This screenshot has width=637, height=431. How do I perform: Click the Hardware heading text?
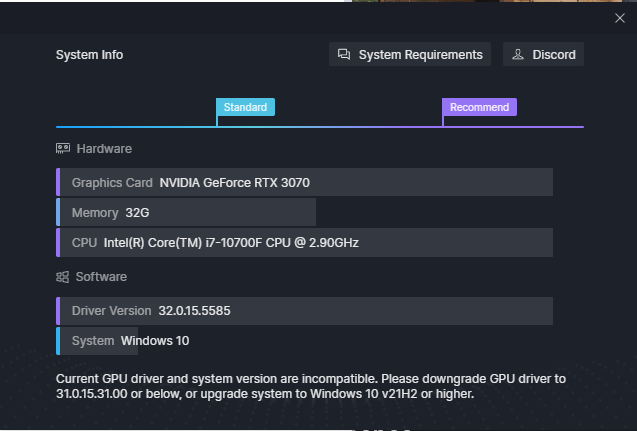(x=104, y=149)
